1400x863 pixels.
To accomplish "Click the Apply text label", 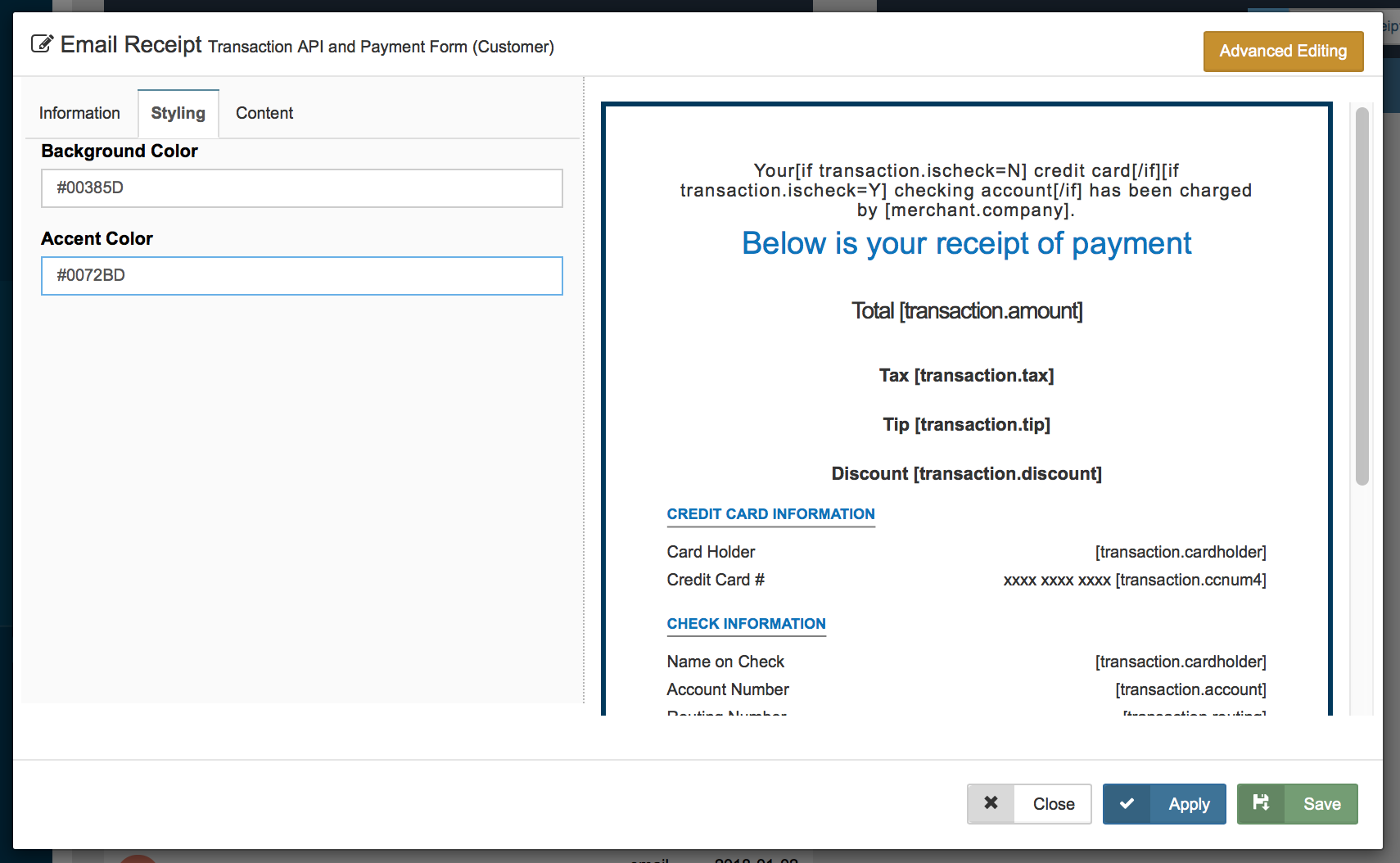I will click(x=1188, y=804).
